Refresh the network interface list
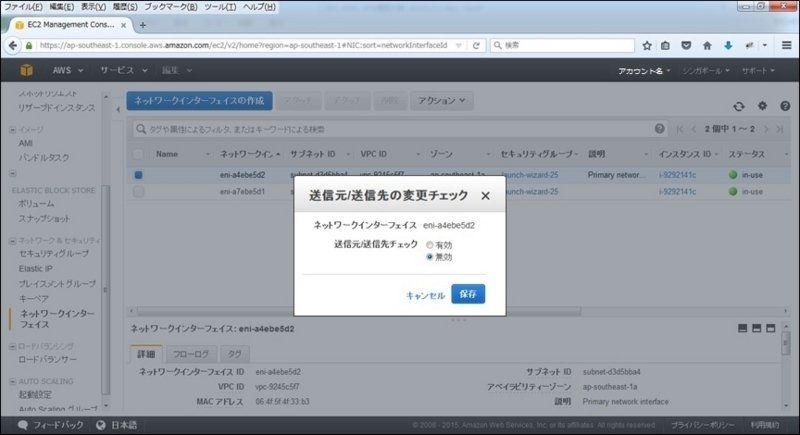This screenshot has width=800, height=435. coord(739,106)
